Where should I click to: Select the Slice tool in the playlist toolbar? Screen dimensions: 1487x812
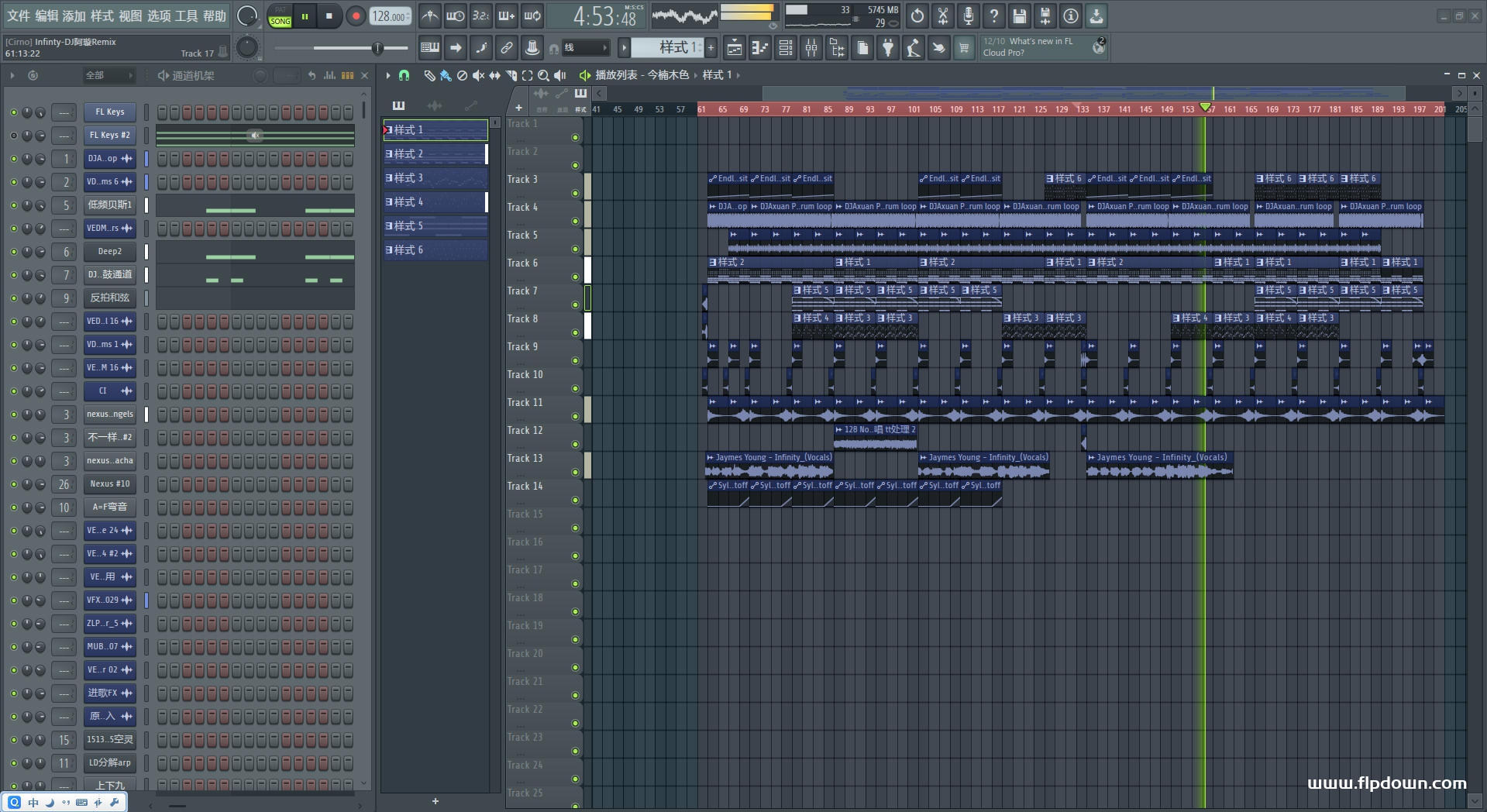click(511, 75)
